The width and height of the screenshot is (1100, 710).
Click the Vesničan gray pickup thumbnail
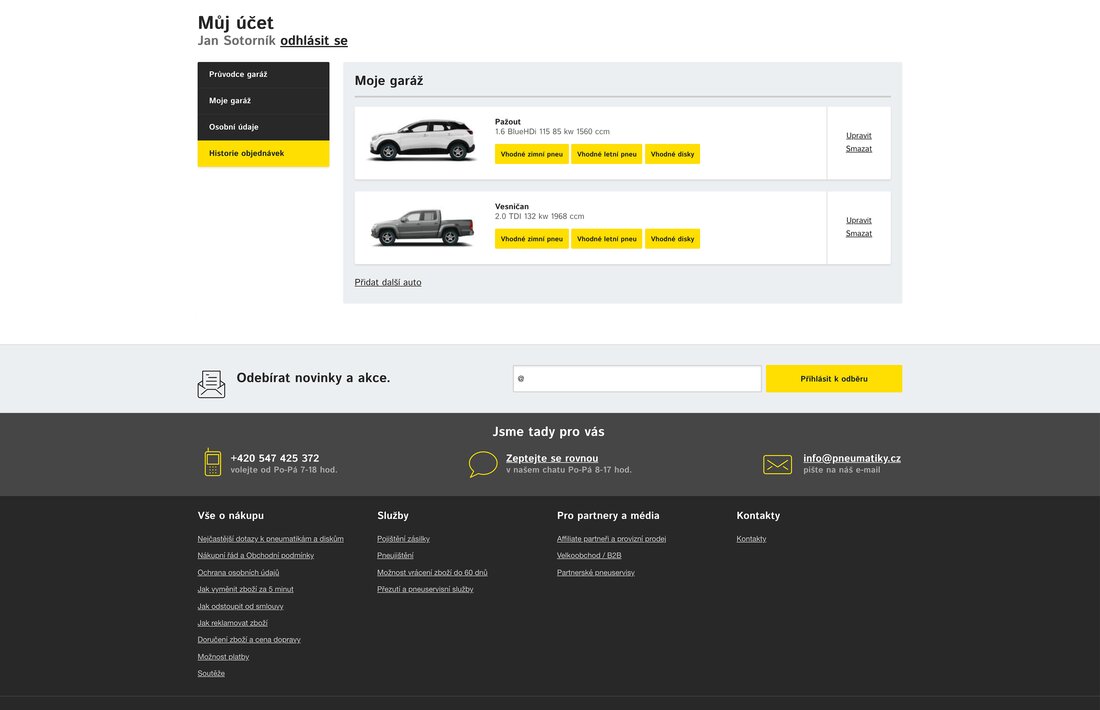click(422, 227)
